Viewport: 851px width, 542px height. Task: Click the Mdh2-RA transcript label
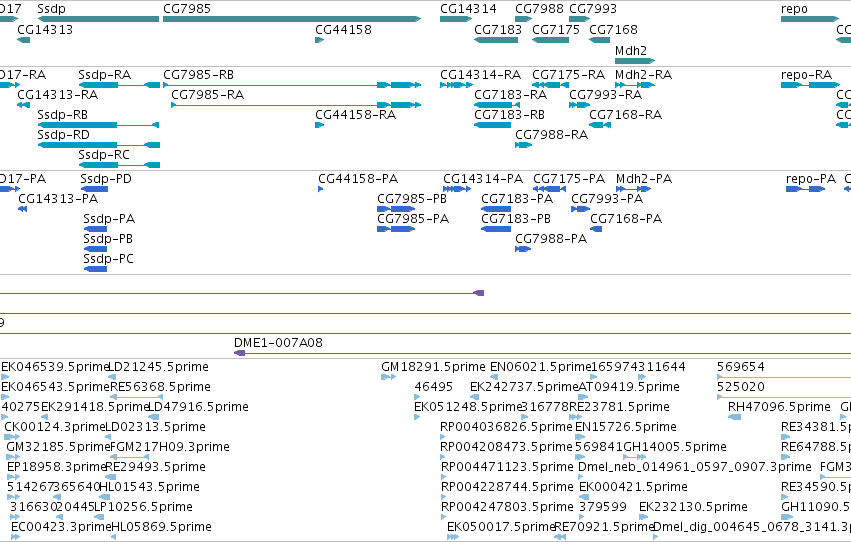click(643, 74)
